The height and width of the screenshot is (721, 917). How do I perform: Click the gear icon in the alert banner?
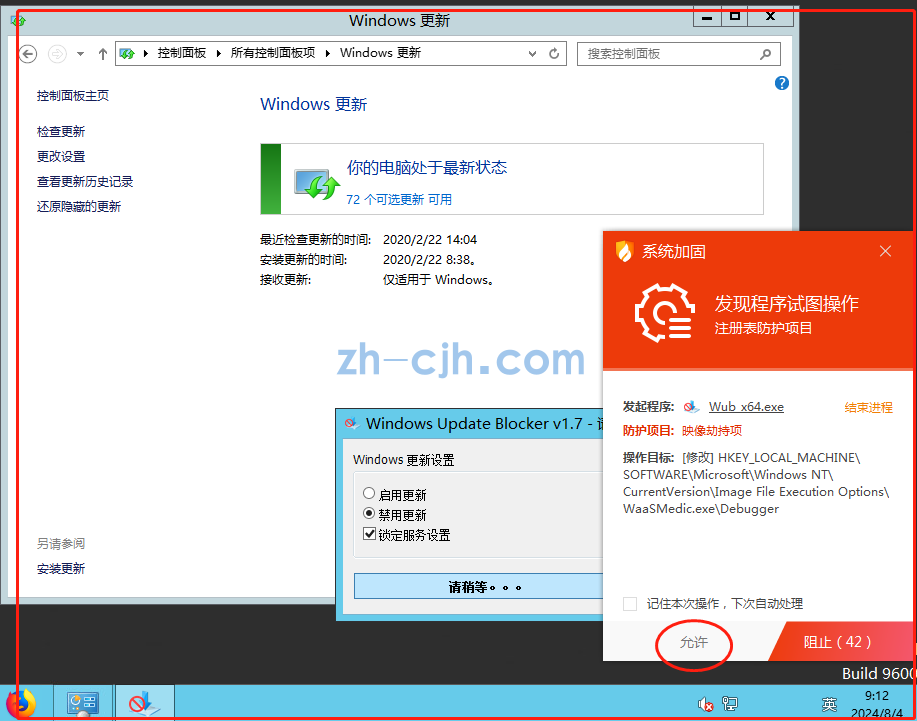[x=665, y=313]
